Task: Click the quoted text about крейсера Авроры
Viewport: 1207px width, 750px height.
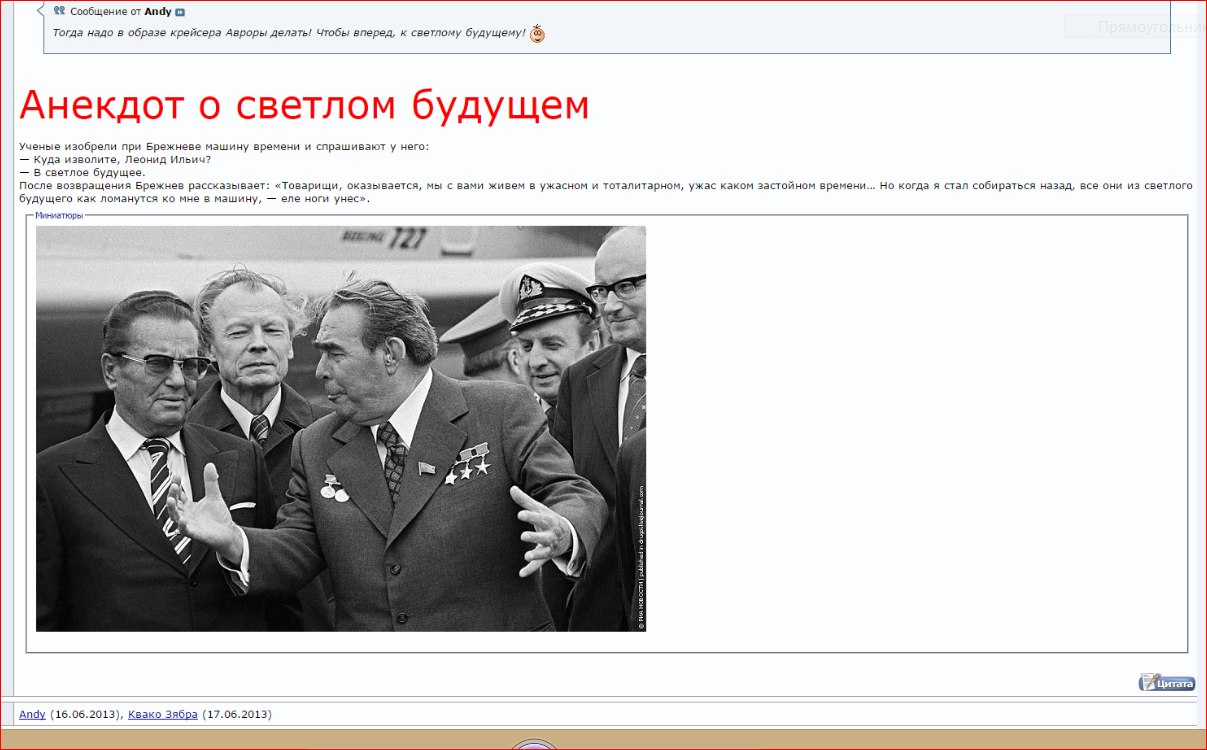Action: point(289,33)
